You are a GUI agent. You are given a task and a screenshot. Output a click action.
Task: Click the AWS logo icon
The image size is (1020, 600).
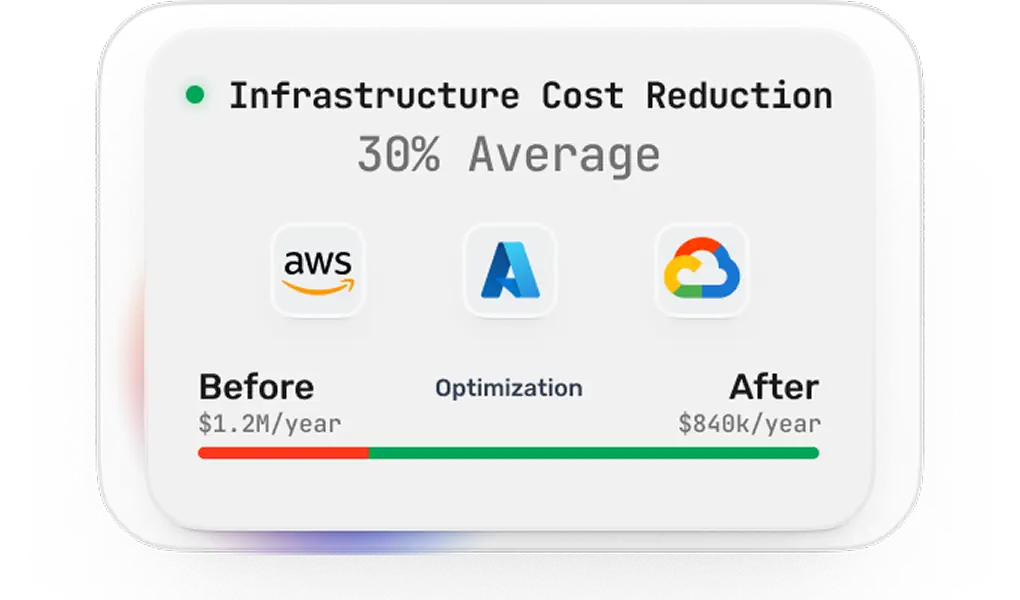(318, 270)
